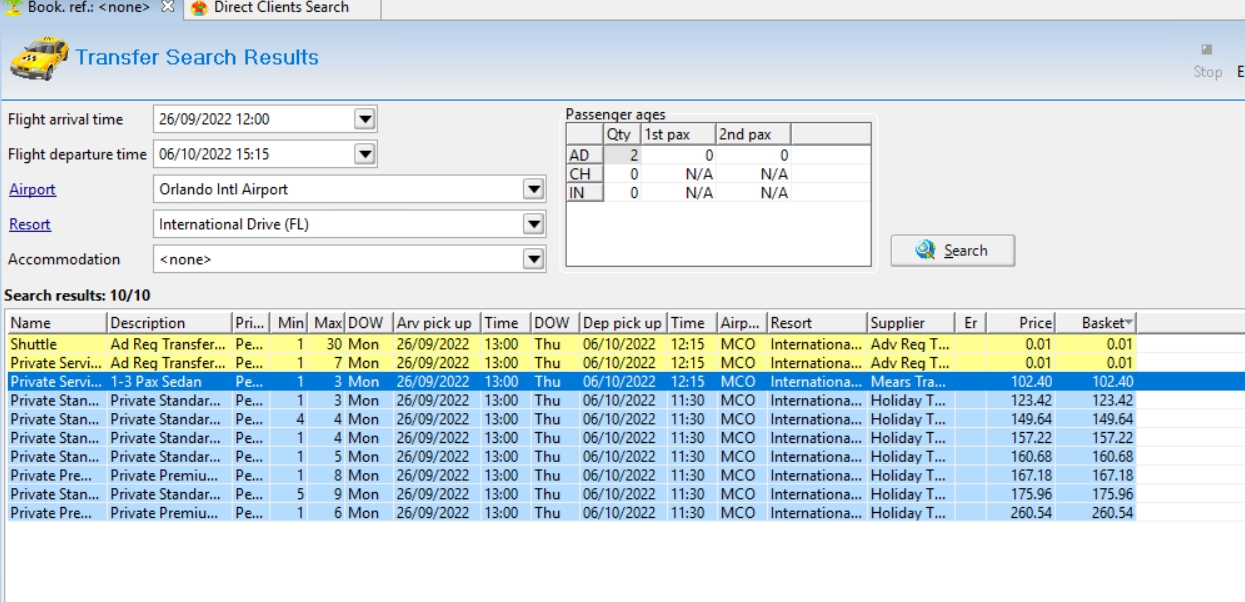This screenshot has width=1245, height=602.
Task: Expand the Resort combo box arrow
Action: click(535, 225)
